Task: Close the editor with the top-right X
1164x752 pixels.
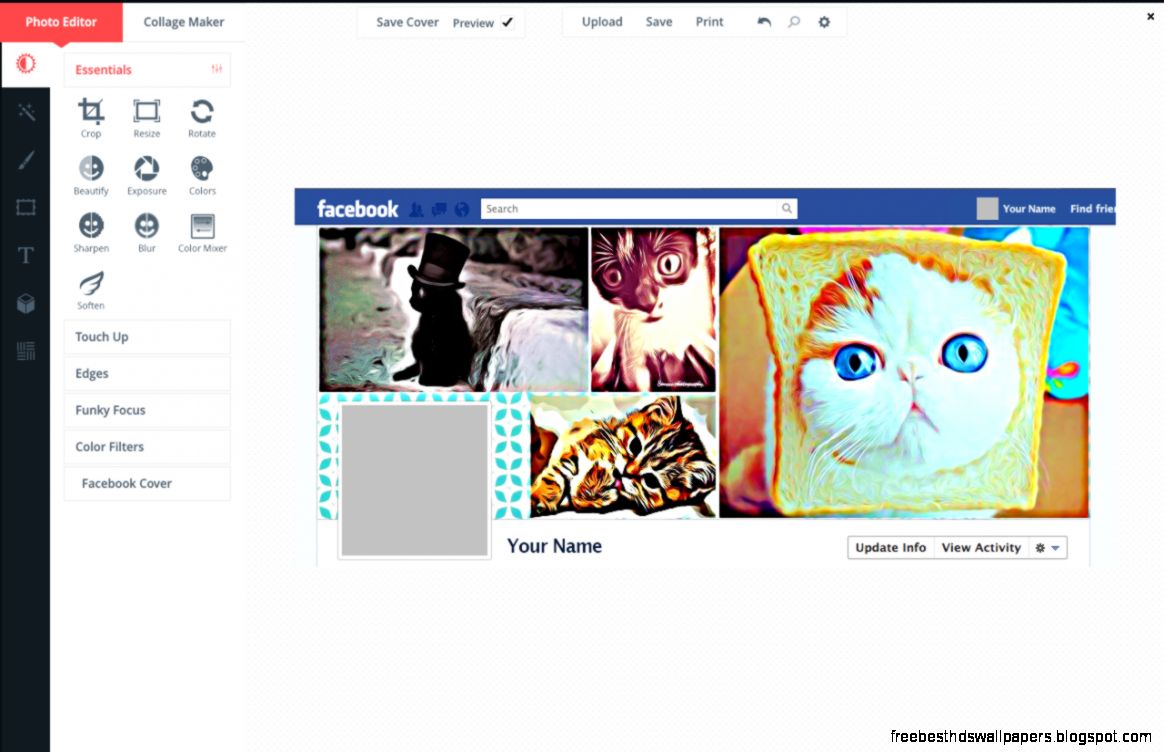Action: point(1150,16)
